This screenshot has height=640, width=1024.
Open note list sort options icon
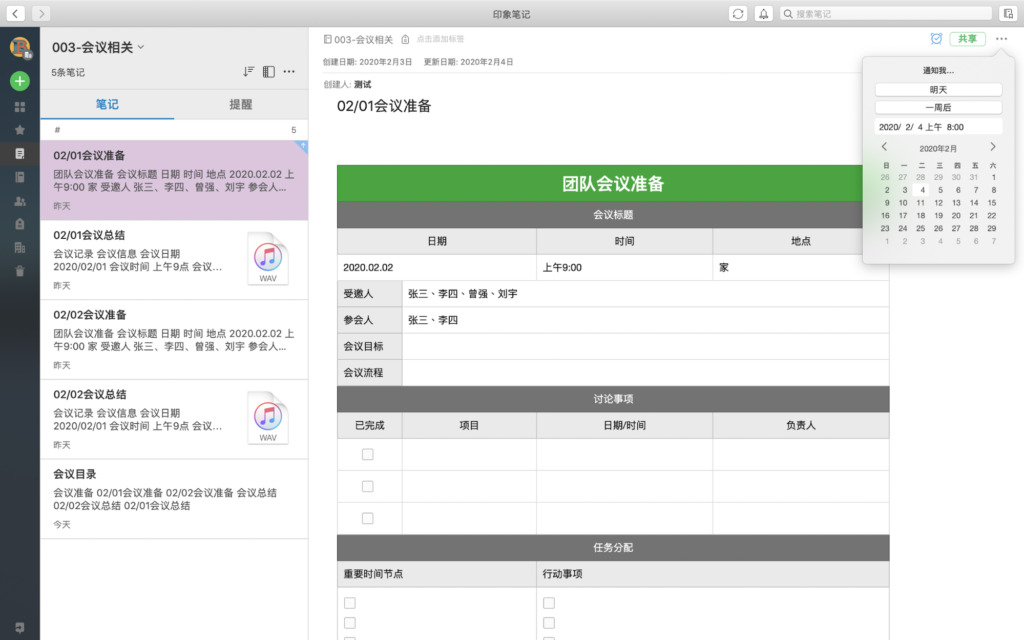(248, 72)
